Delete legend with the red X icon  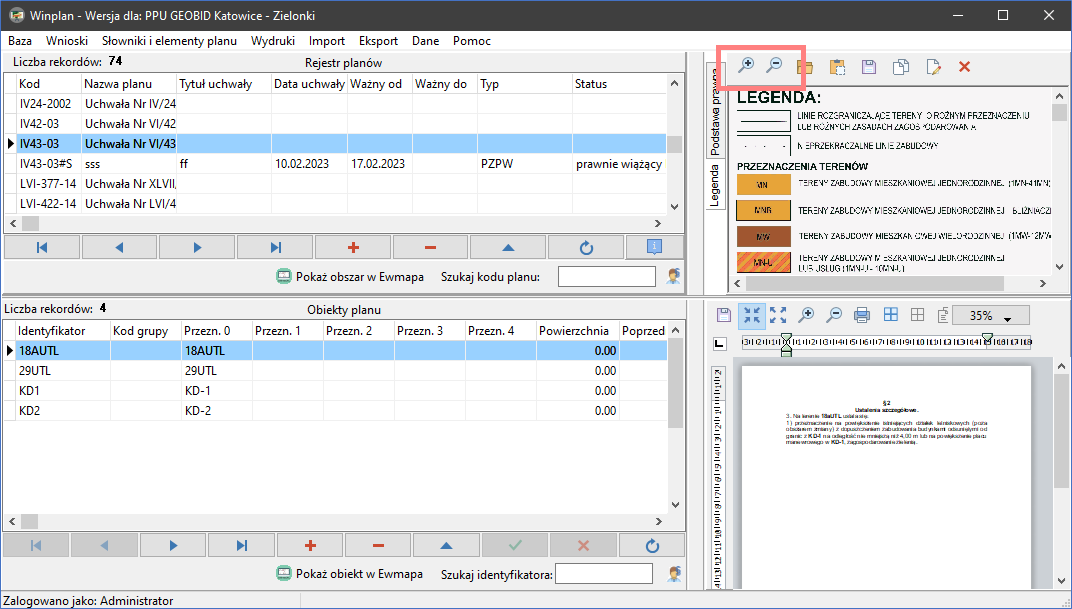[x=964, y=67]
